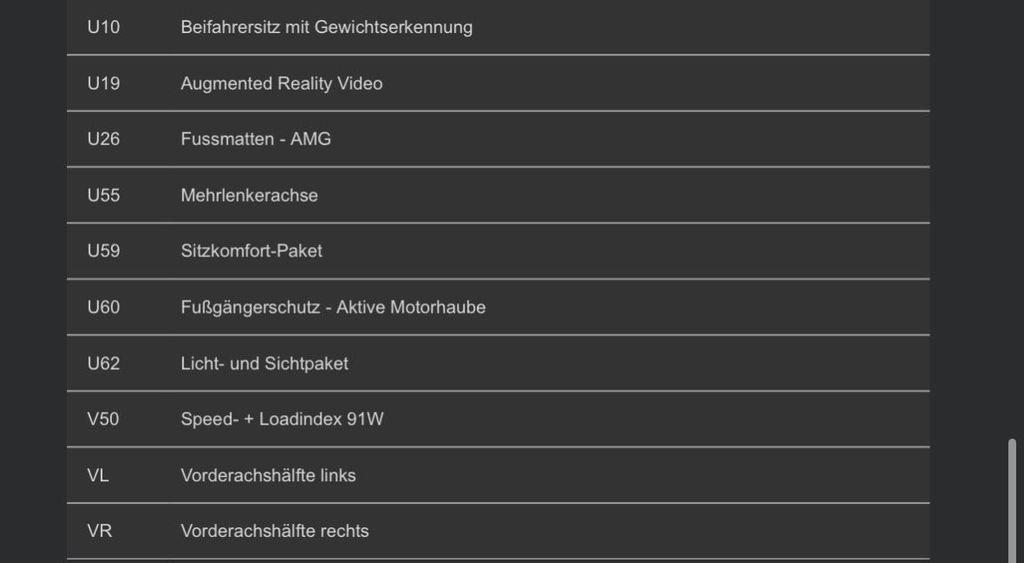Click the U19 option code
Image resolution: width=1024 pixels, height=563 pixels.
coord(103,83)
